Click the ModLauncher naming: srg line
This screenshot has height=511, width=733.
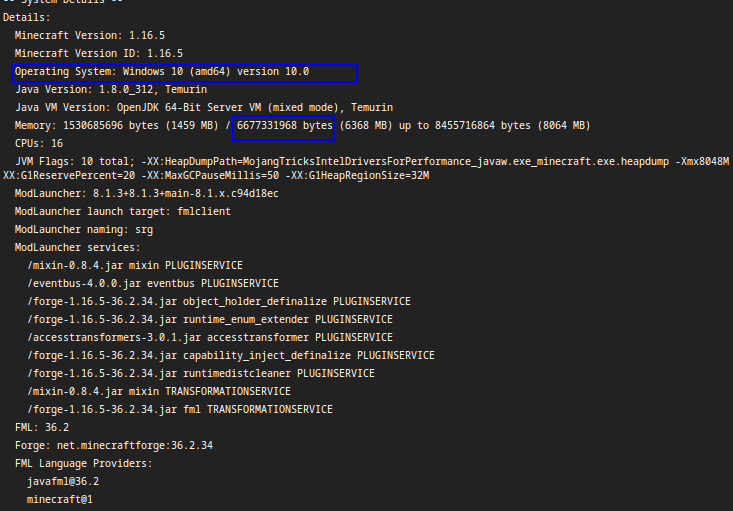(x=84, y=229)
